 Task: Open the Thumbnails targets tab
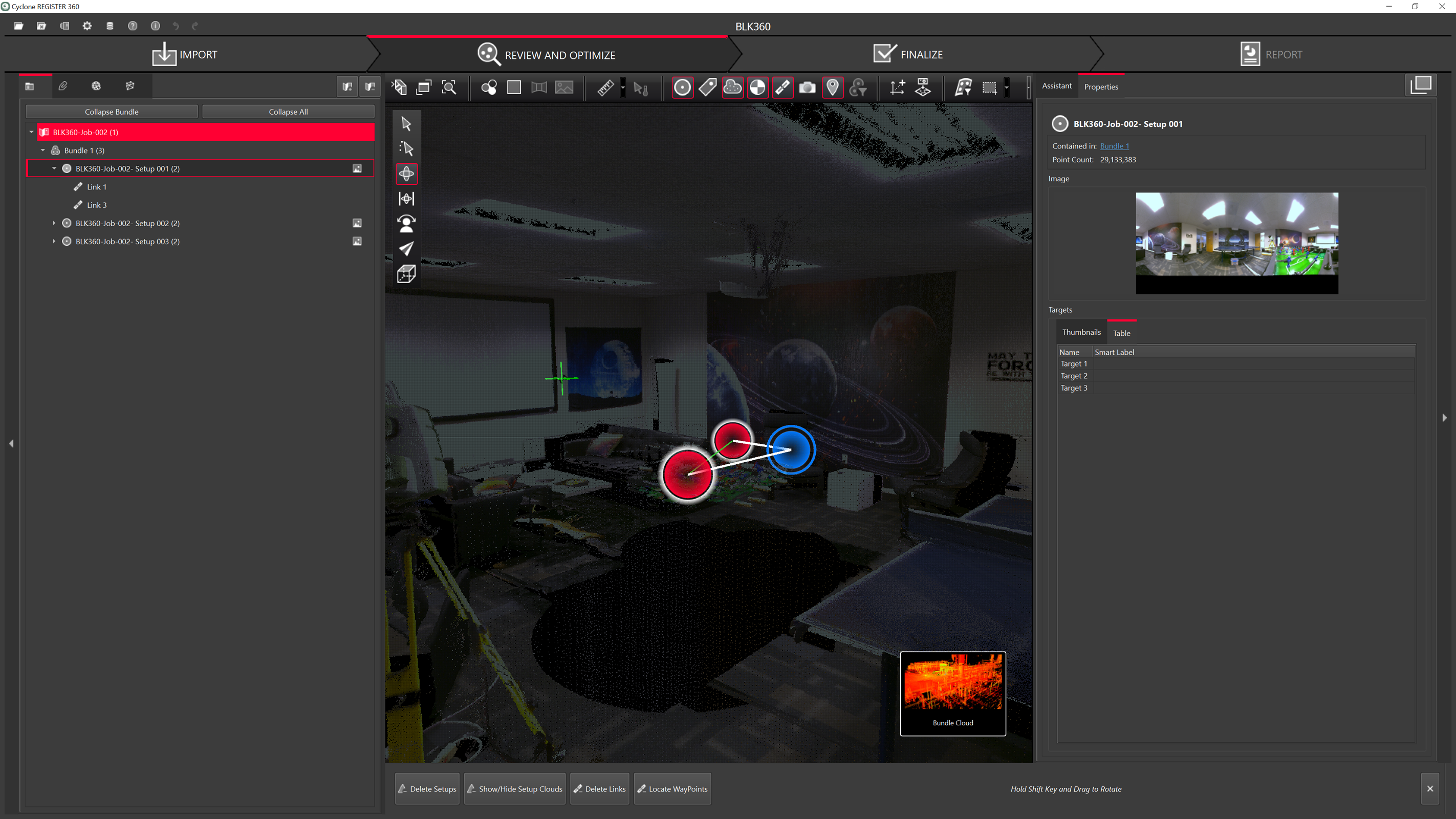(1081, 332)
